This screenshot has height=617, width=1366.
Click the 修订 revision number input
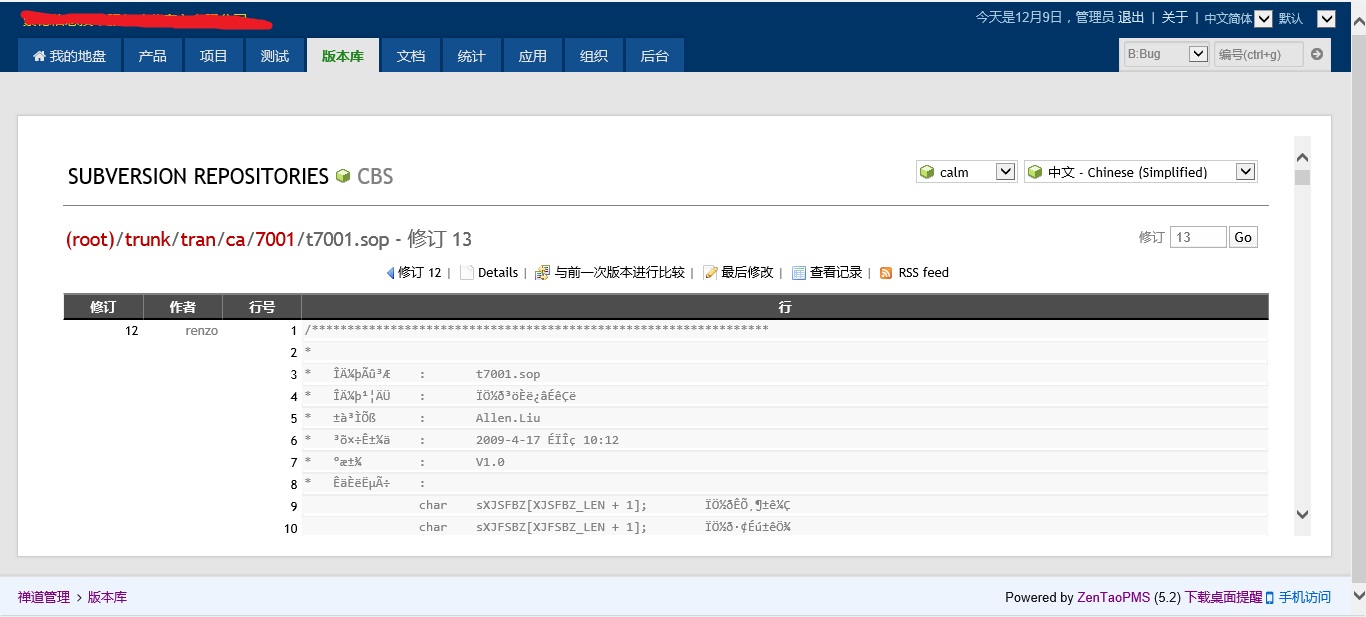1198,237
